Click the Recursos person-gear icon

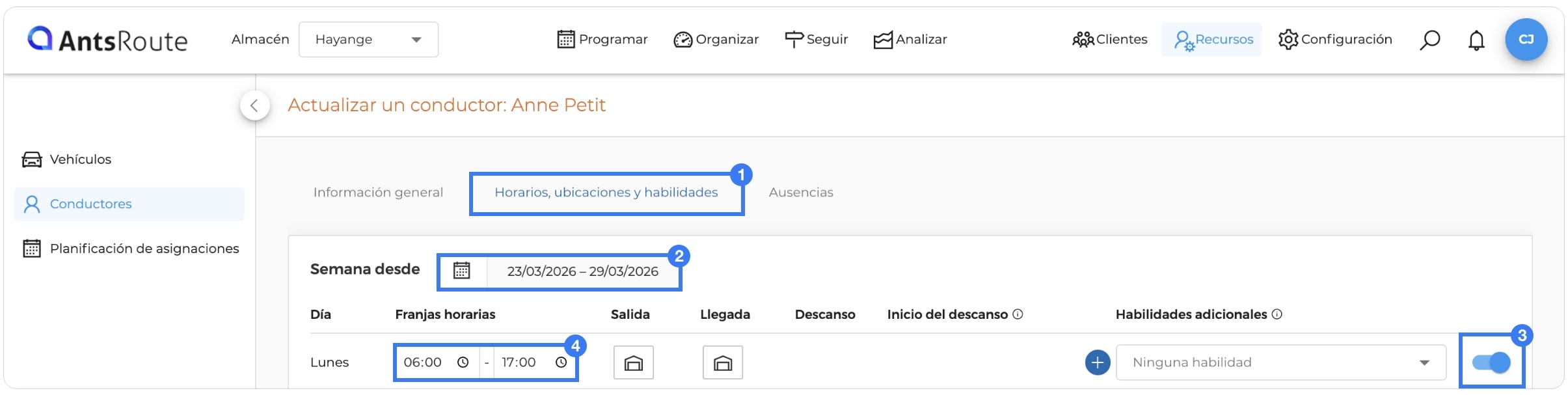coord(1184,41)
